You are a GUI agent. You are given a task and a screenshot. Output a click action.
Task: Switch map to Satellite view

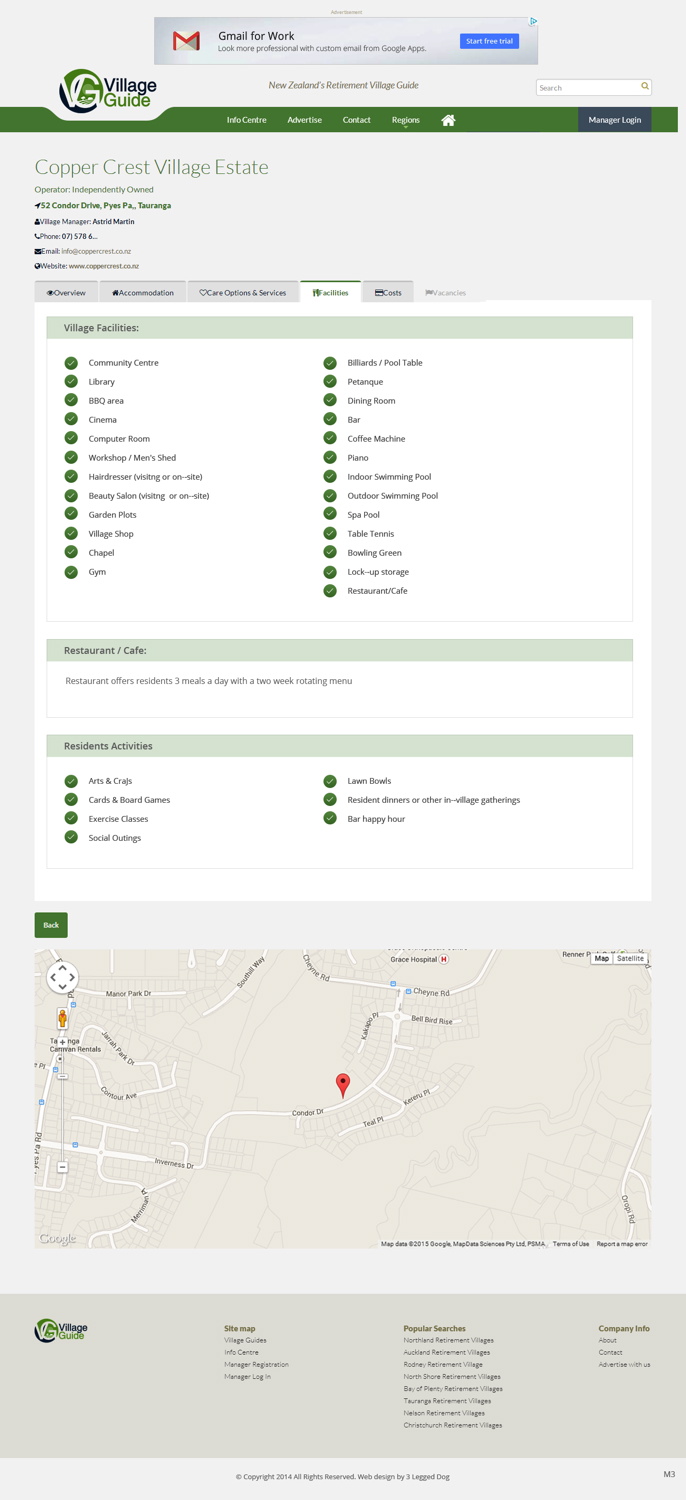click(x=630, y=958)
